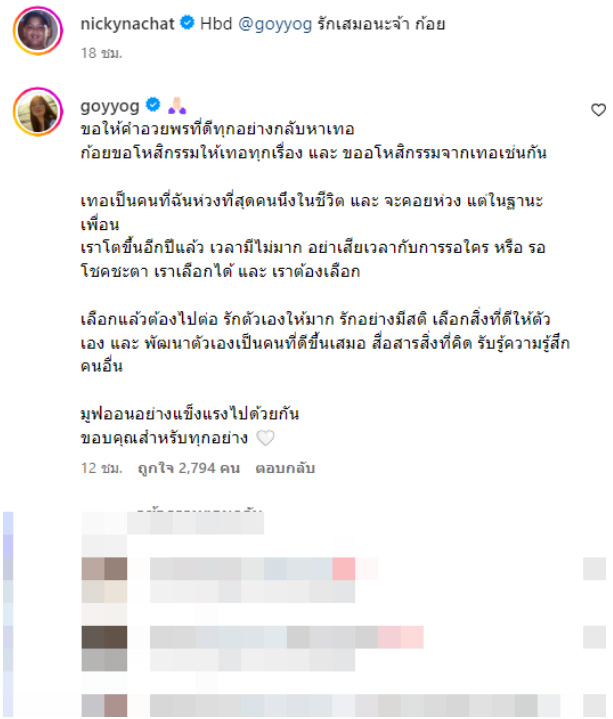View the "ถูกใจ 2,794 คน" likes list
613x719 pixels.
click(189, 468)
